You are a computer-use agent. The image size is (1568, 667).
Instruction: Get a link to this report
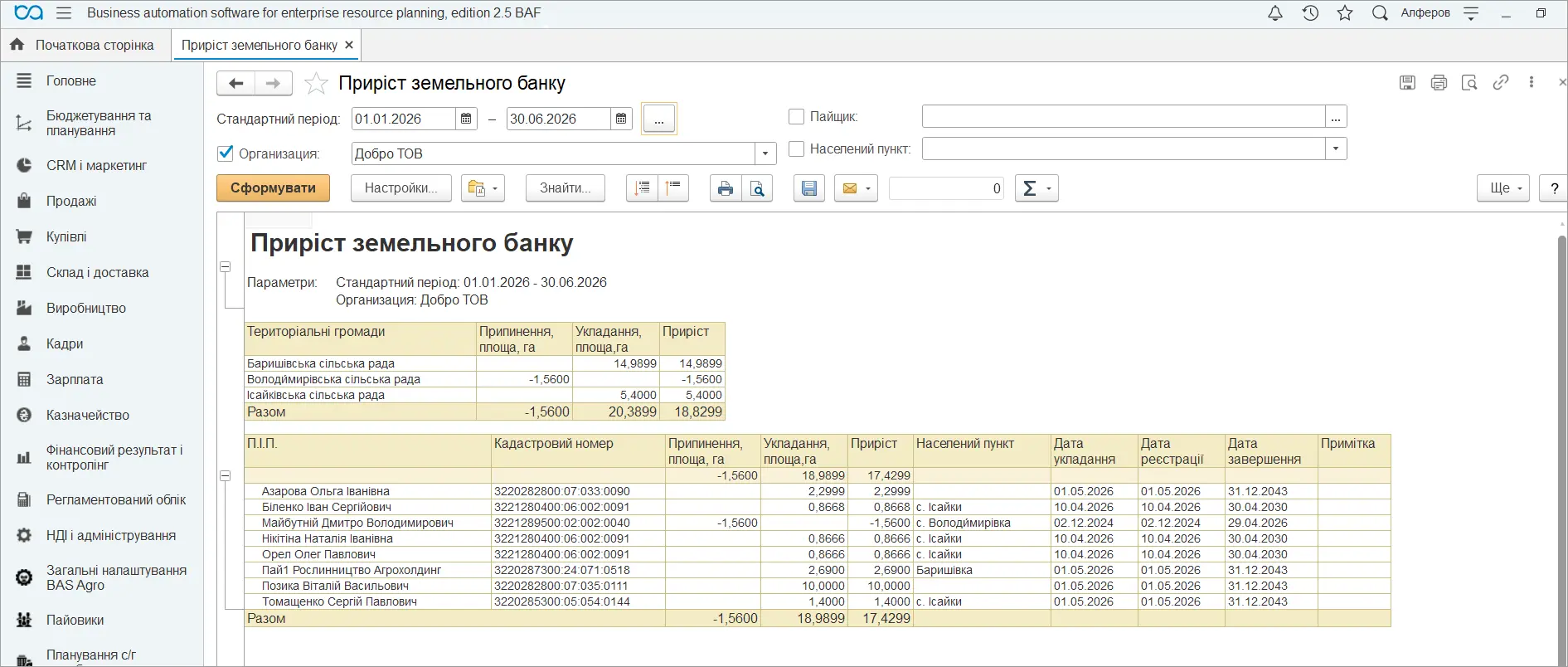1501,82
